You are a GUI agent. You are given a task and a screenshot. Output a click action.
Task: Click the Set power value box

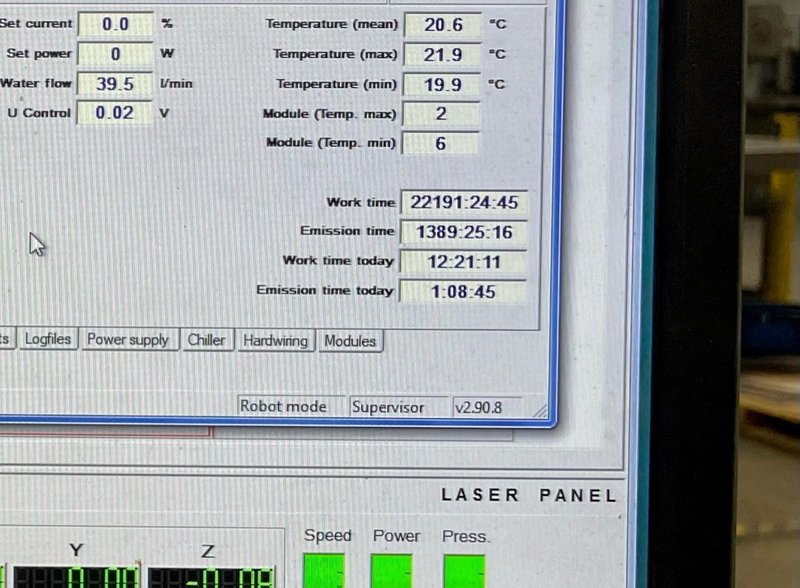(x=117, y=53)
